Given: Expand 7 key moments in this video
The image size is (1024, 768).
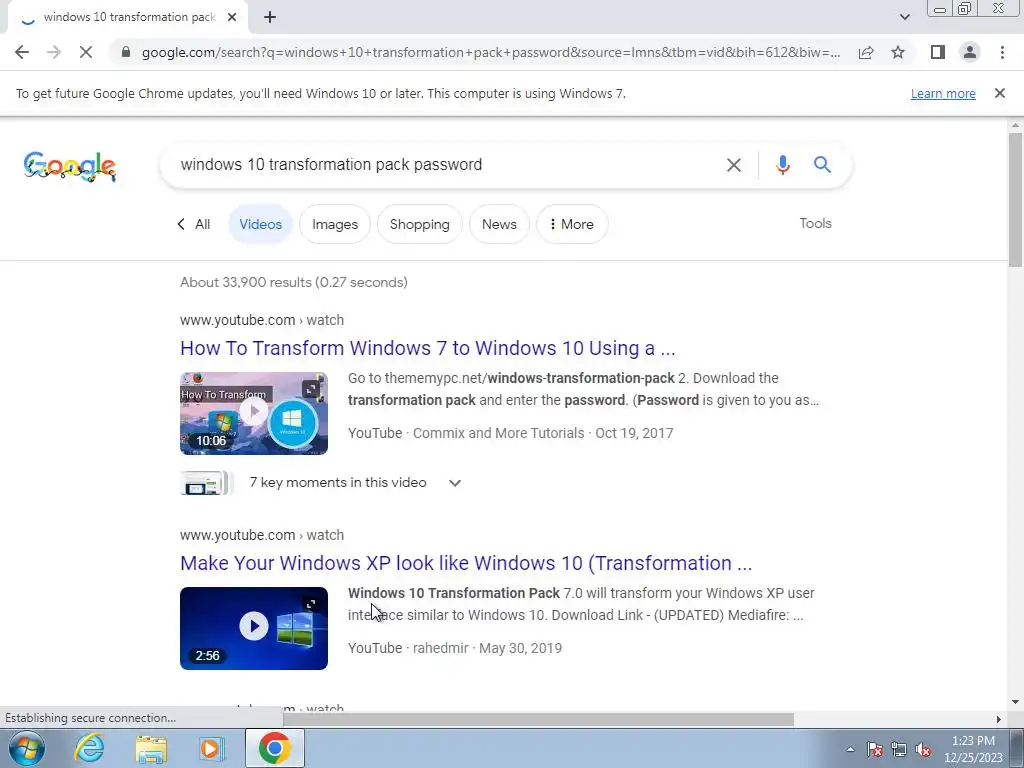Looking at the screenshot, I should coord(455,483).
